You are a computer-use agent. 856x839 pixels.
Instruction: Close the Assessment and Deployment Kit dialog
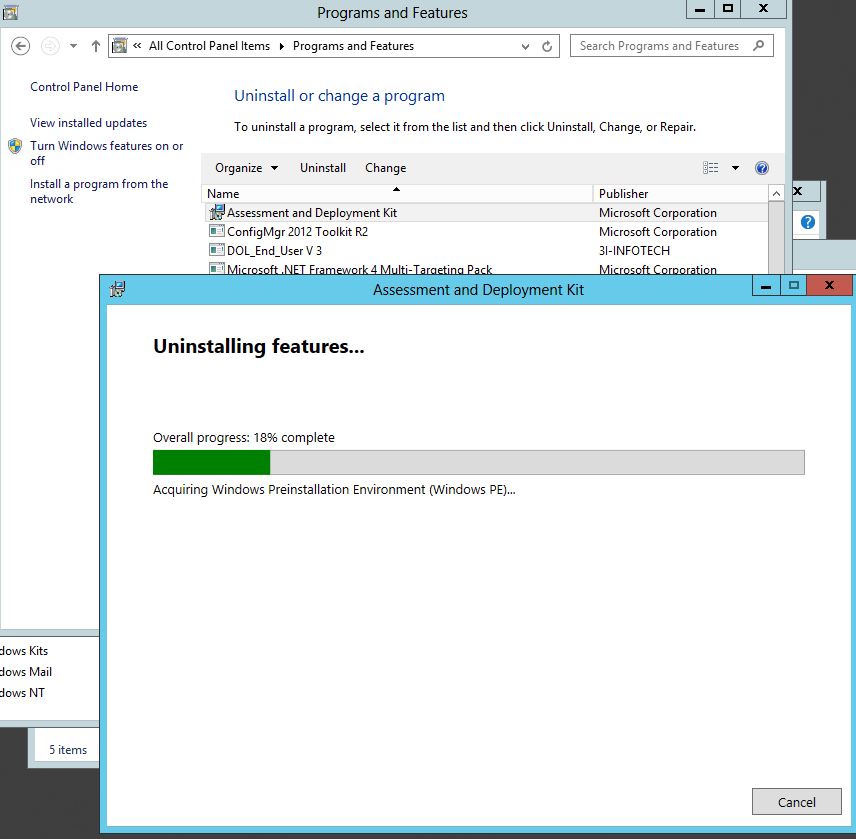(x=829, y=285)
